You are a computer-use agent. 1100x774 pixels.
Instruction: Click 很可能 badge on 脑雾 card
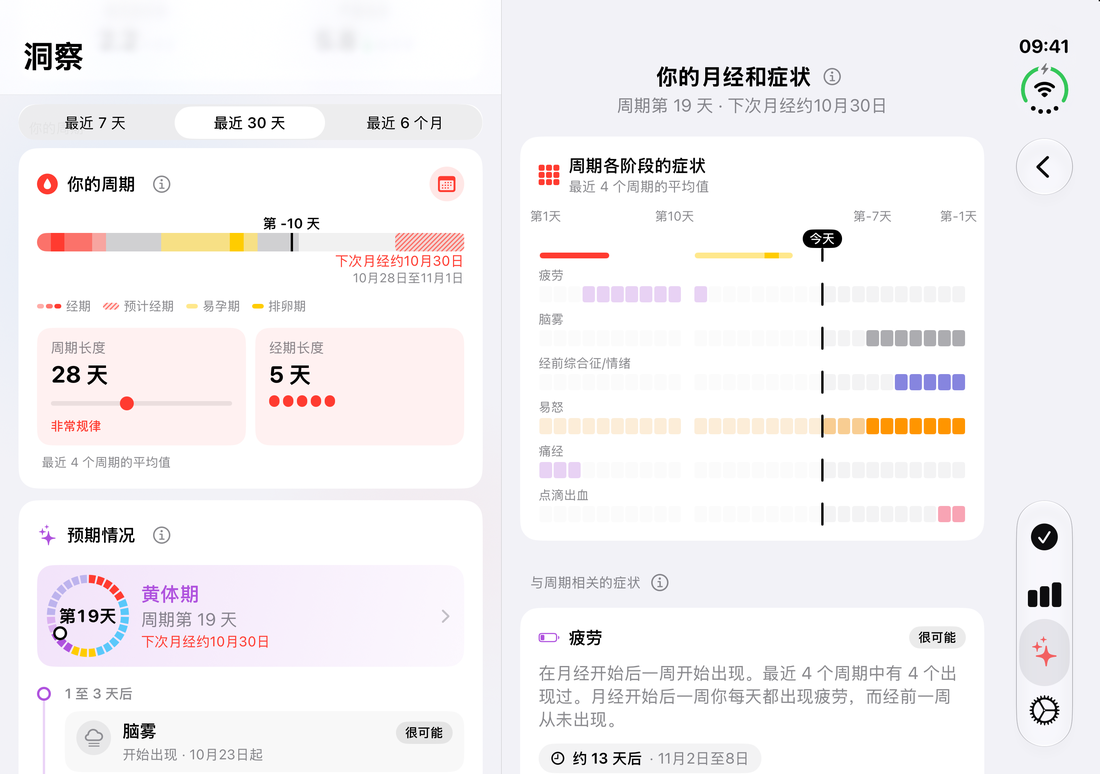click(424, 733)
